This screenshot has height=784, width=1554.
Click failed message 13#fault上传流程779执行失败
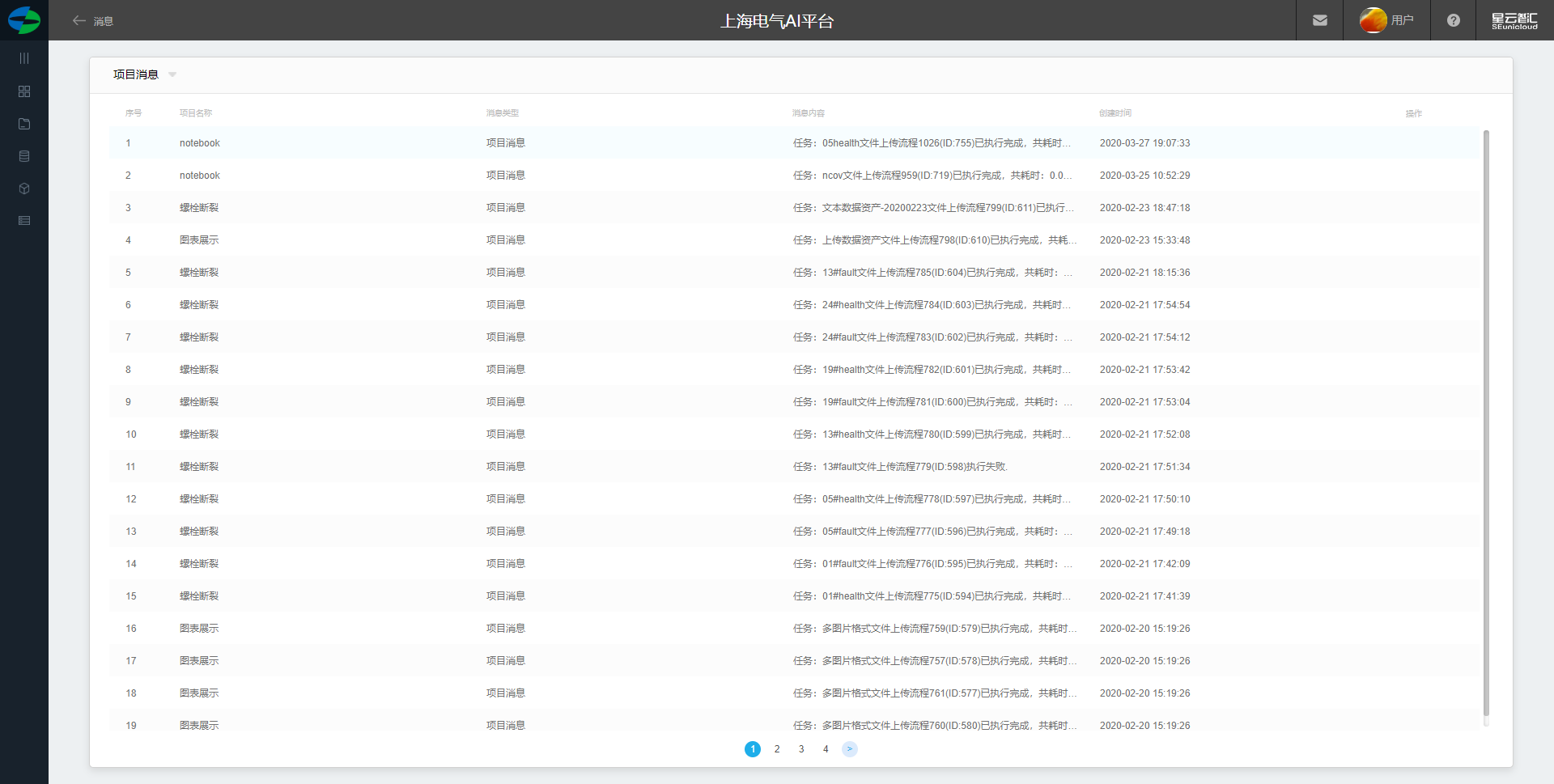[x=901, y=467]
